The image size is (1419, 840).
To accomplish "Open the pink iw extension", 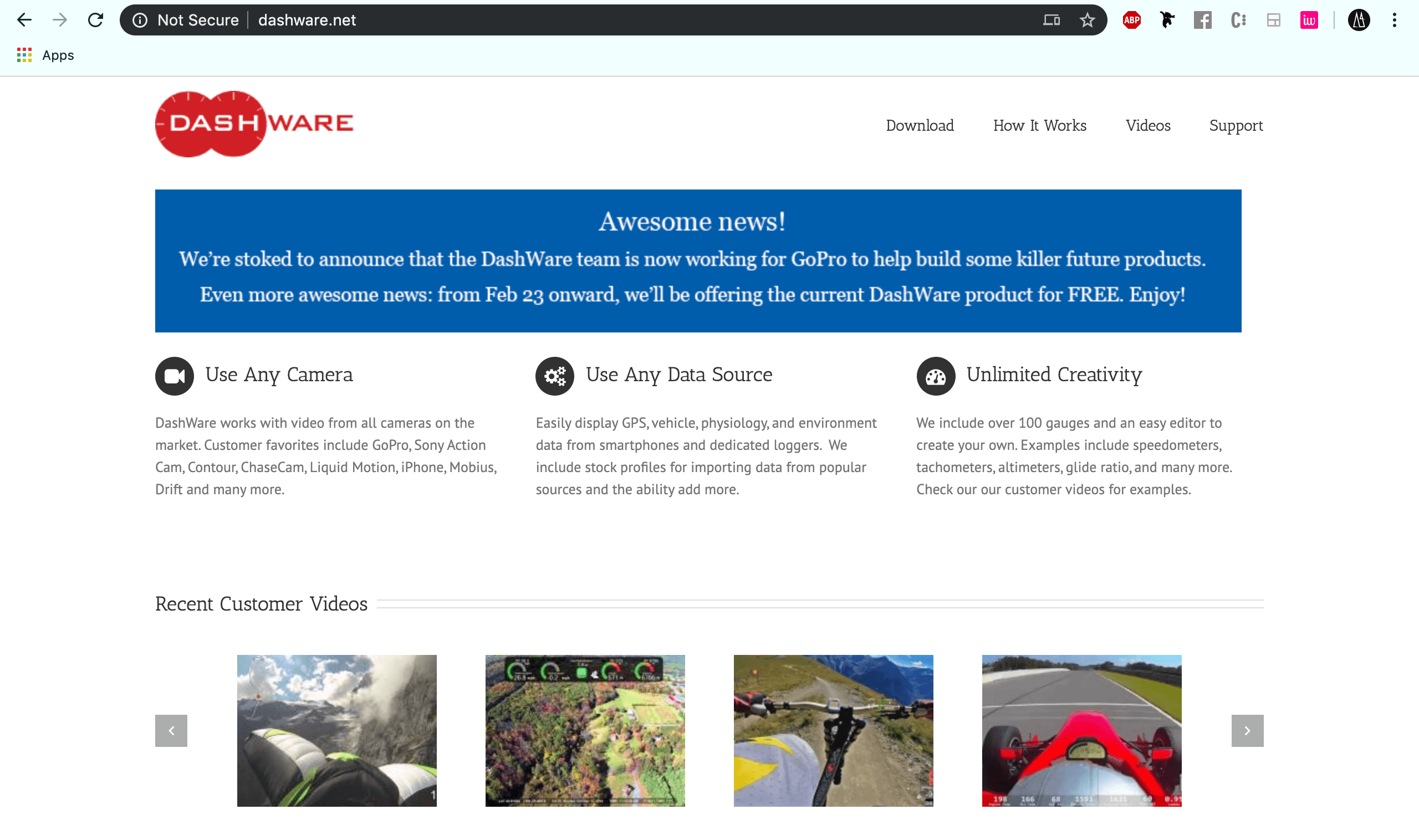I will pyautogui.click(x=1309, y=20).
